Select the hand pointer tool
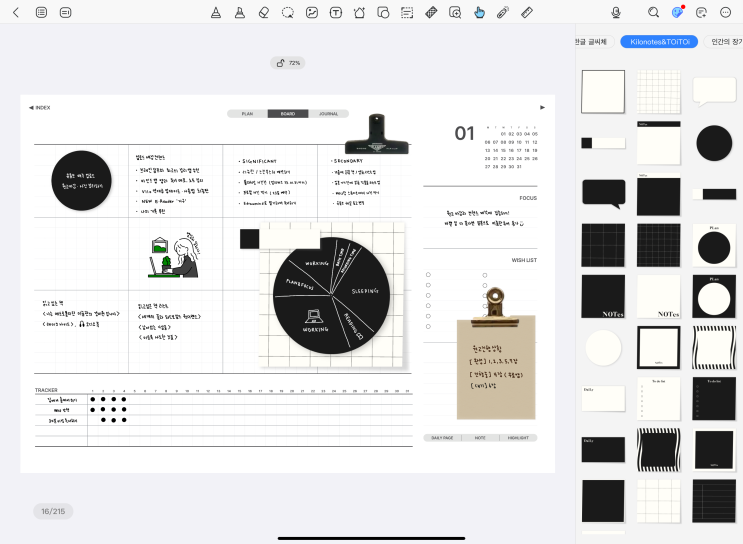This screenshot has height=544, width=743. pos(479,13)
